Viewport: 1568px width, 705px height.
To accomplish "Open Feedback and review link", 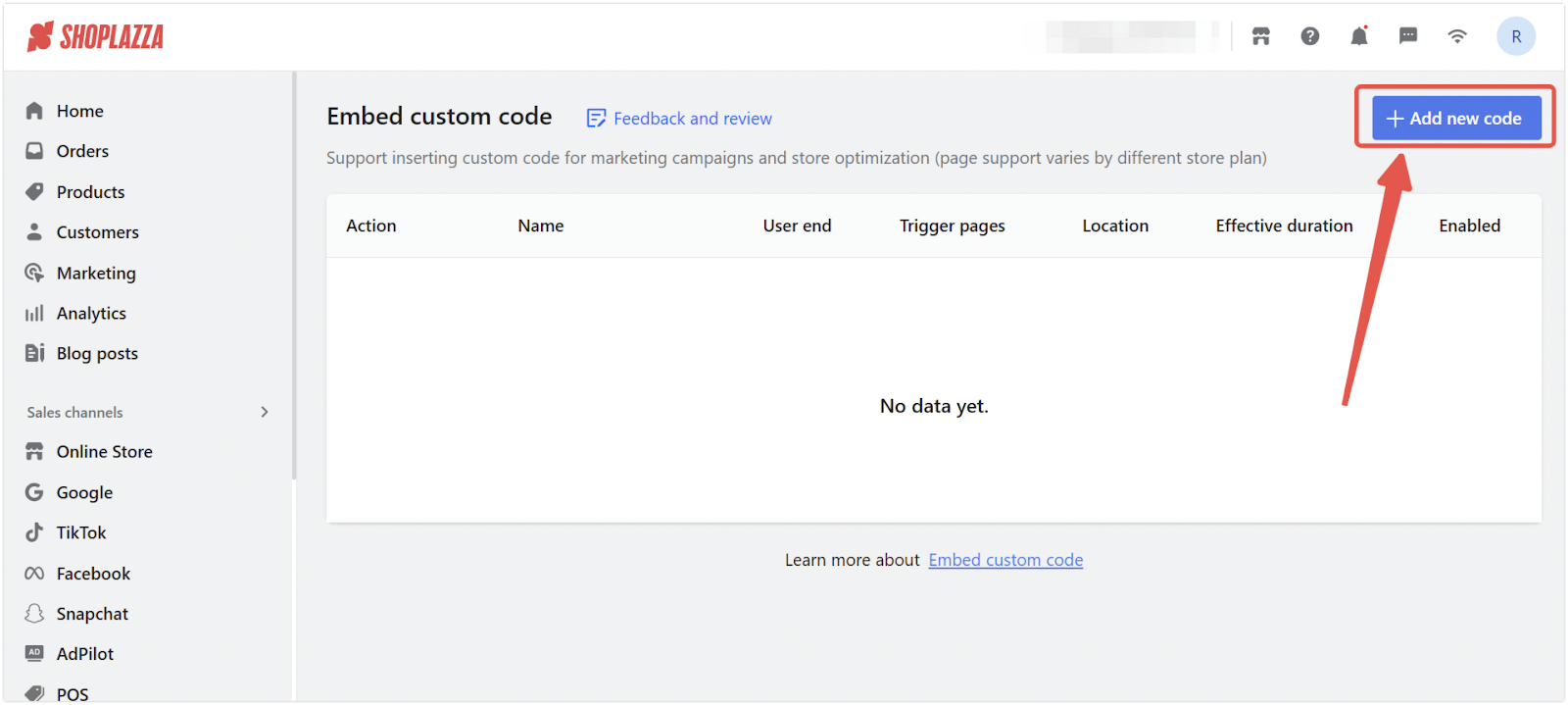I will pyautogui.click(x=693, y=119).
